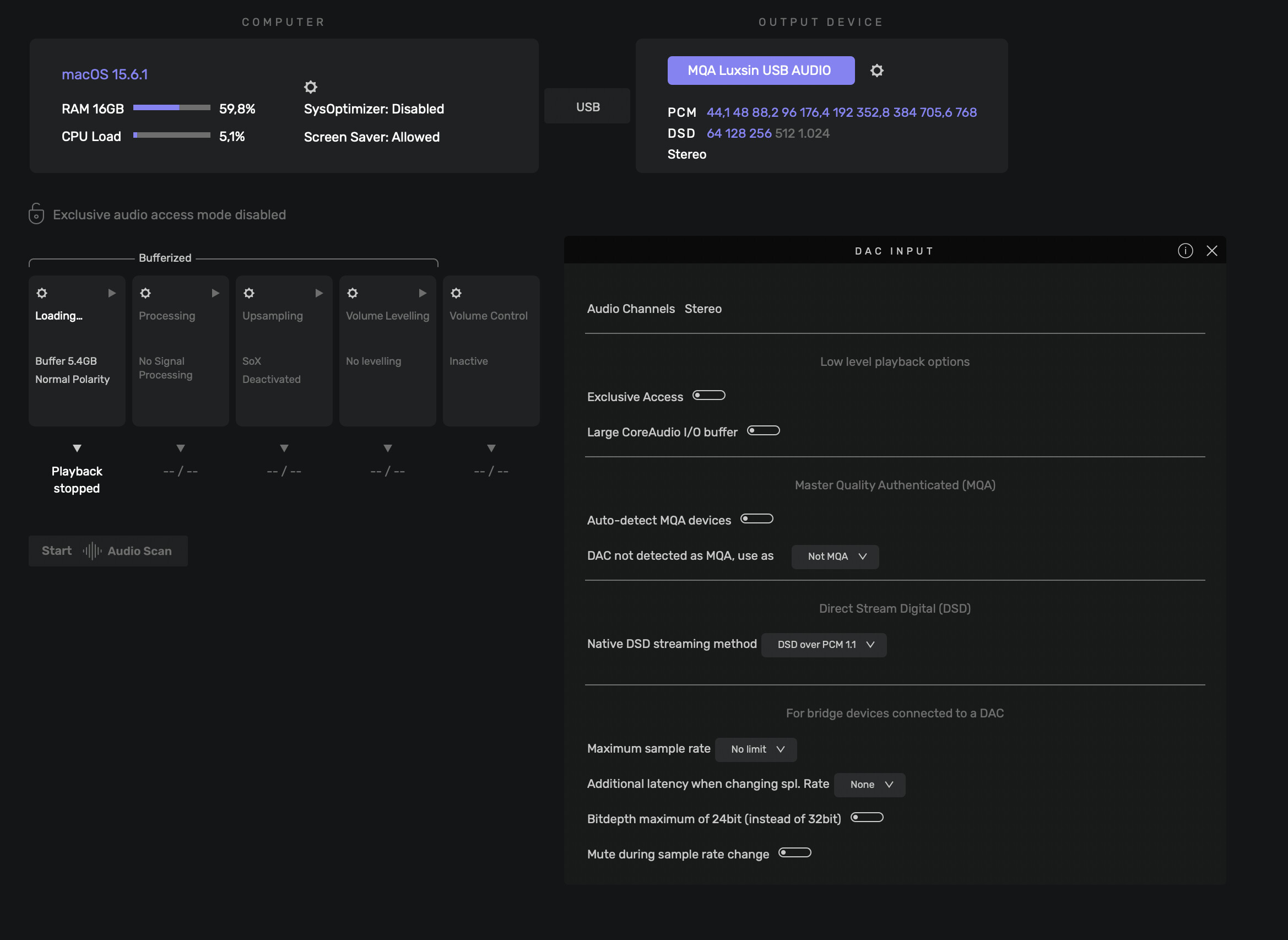Open the Loading module gear settings

click(x=42, y=293)
